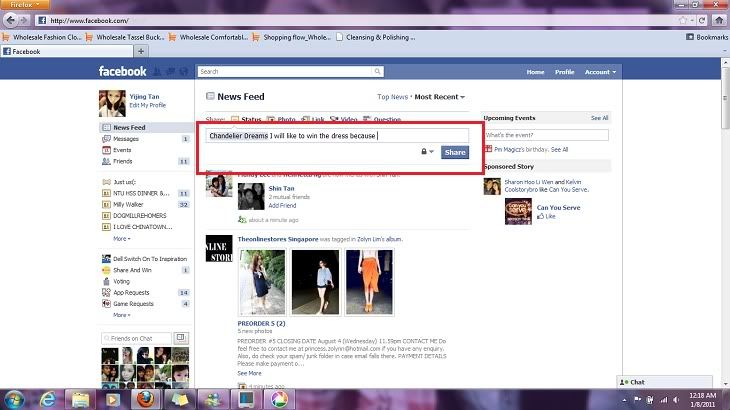The width and height of the screenshot is (730, 410).
Task: Expand More under the apps list
Action: 122,315
